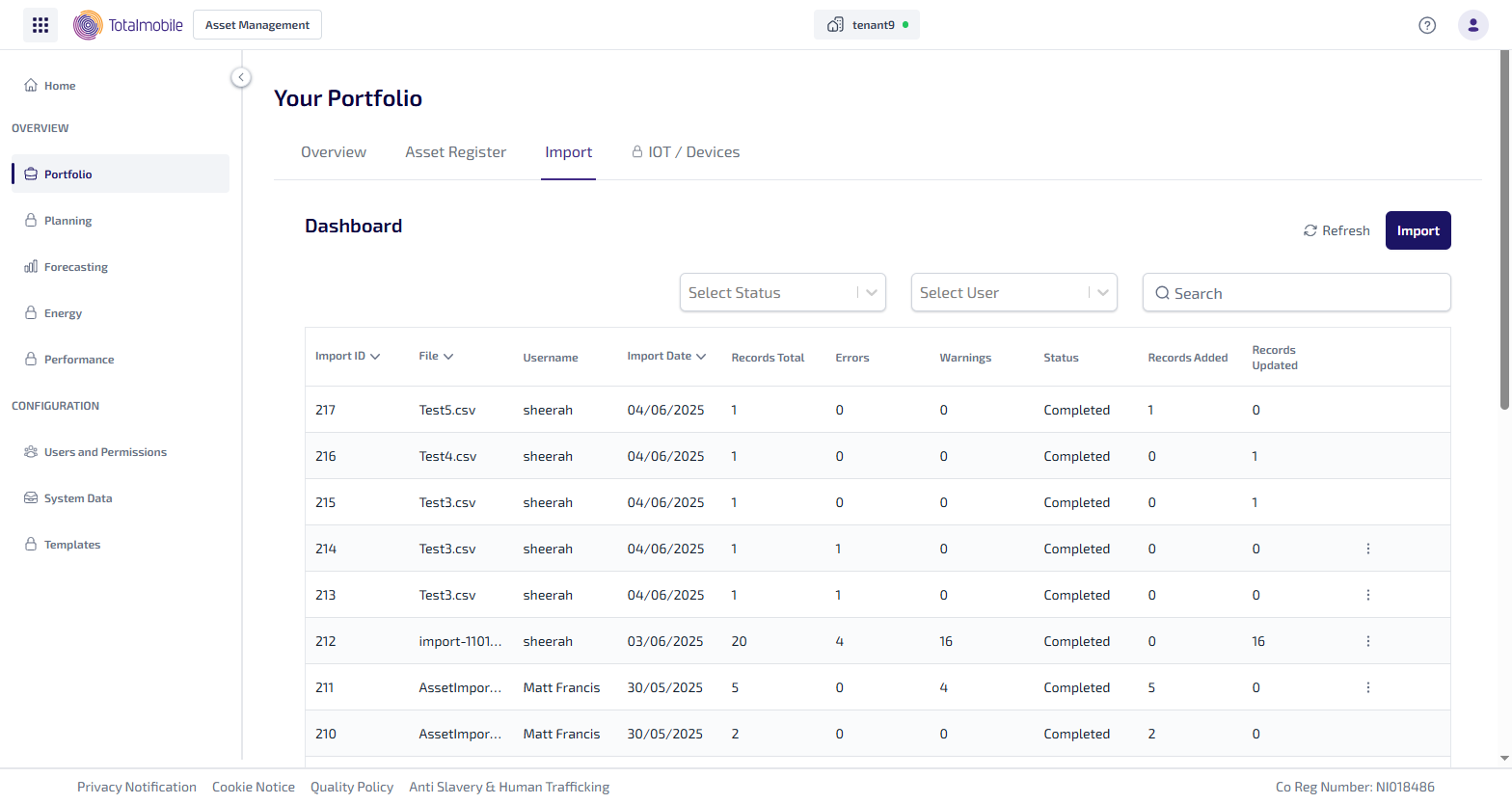Refresh the import dashboard

click(x=1336, y=230)
